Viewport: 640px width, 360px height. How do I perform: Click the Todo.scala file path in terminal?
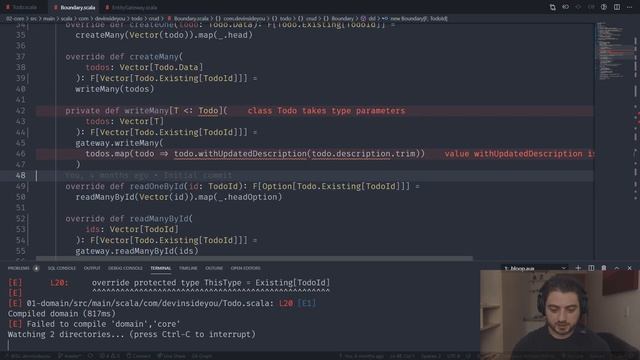click(x=149, y=303)
